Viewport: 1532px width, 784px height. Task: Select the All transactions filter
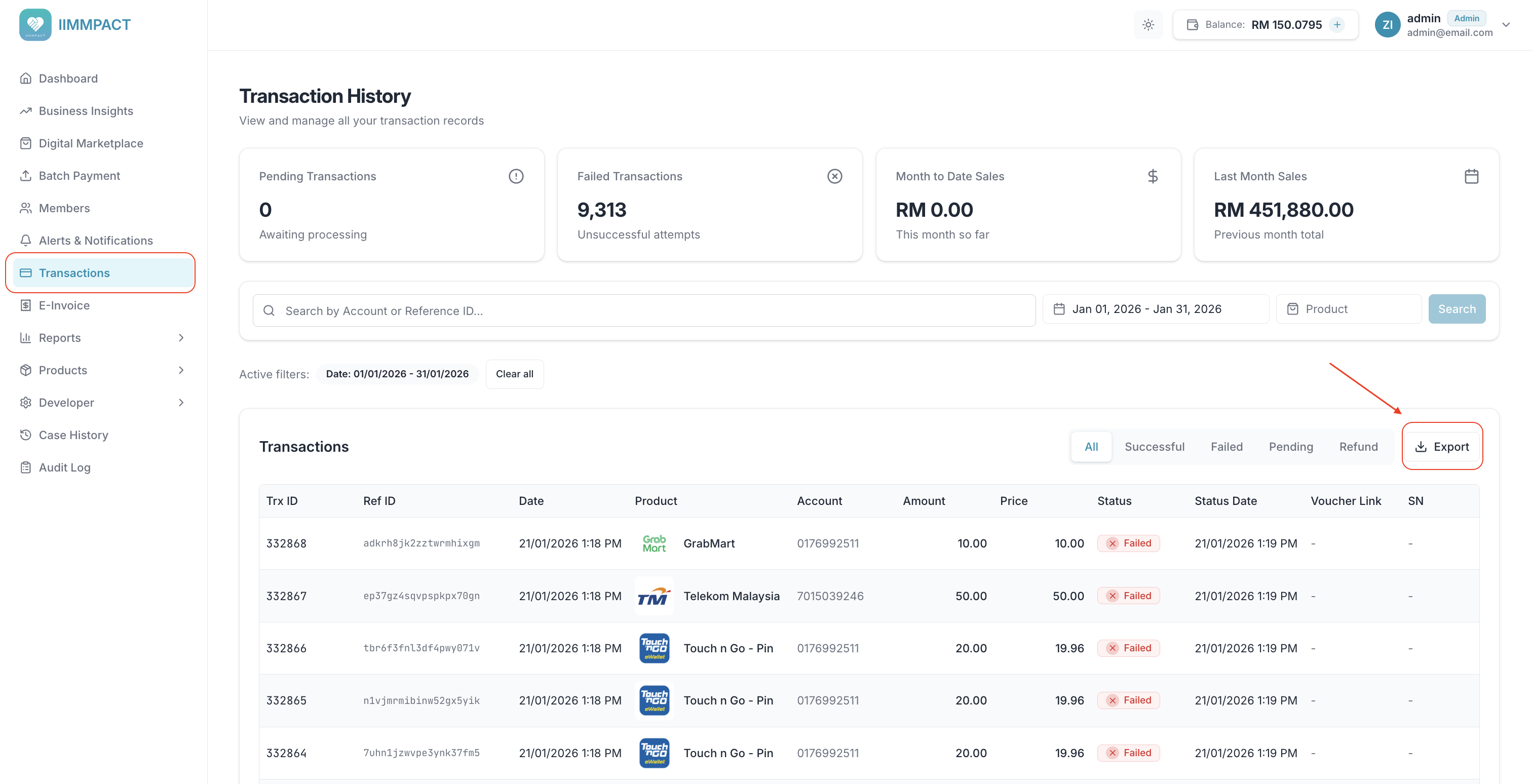tap(1091, 446)
